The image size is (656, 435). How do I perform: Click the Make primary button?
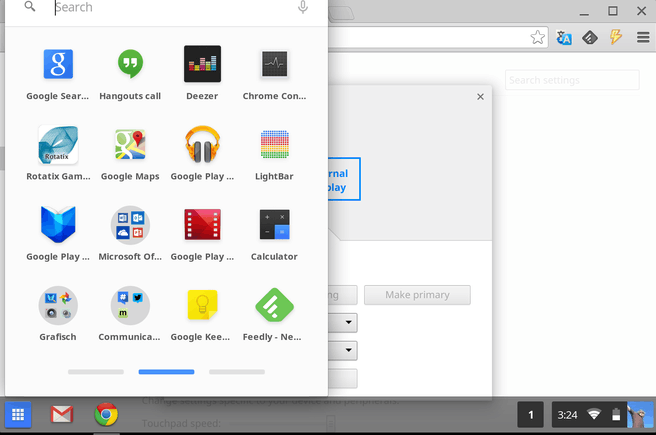(417, 295)
